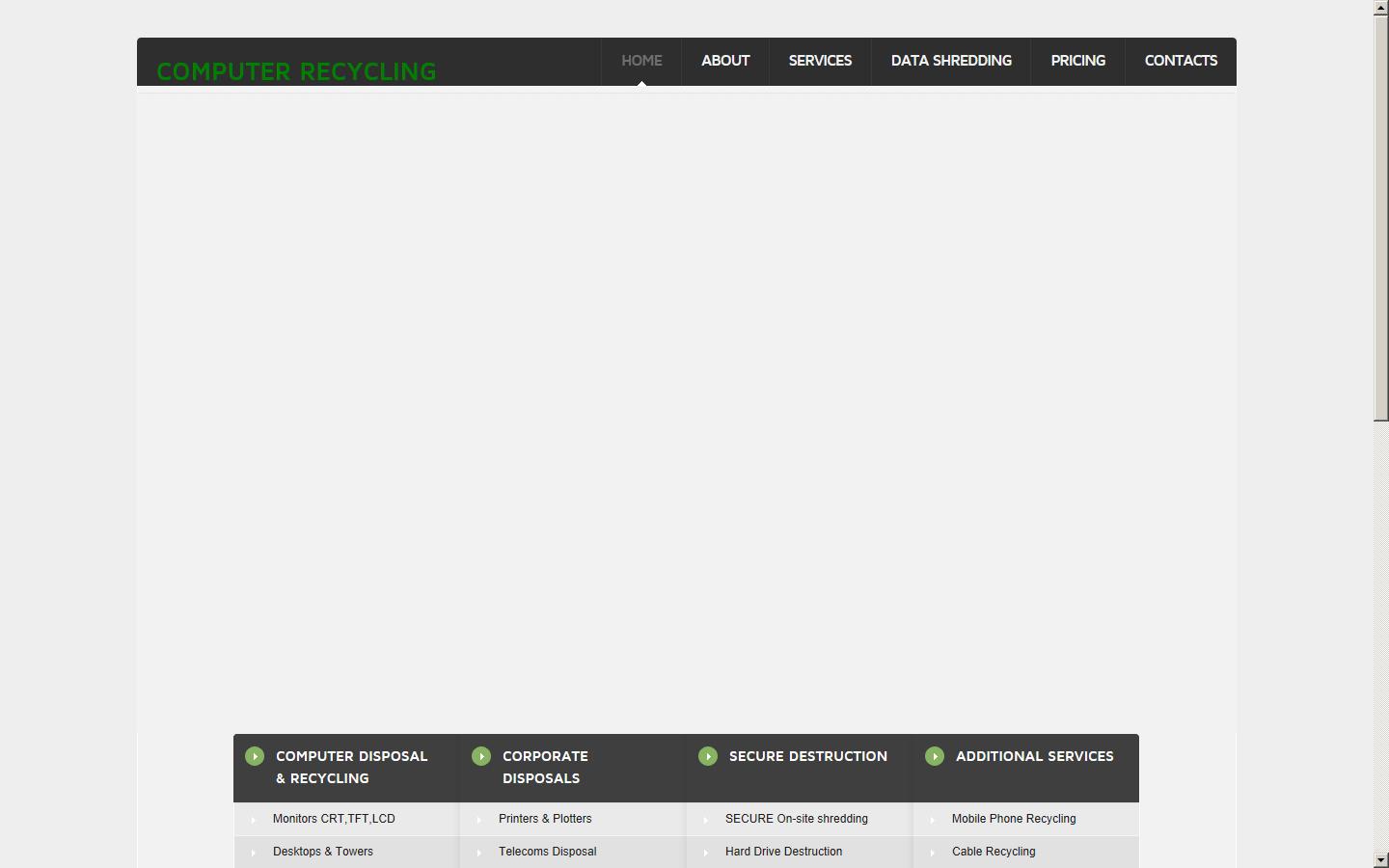Click the green arrow icon beside Additional Services

point(935,756)
